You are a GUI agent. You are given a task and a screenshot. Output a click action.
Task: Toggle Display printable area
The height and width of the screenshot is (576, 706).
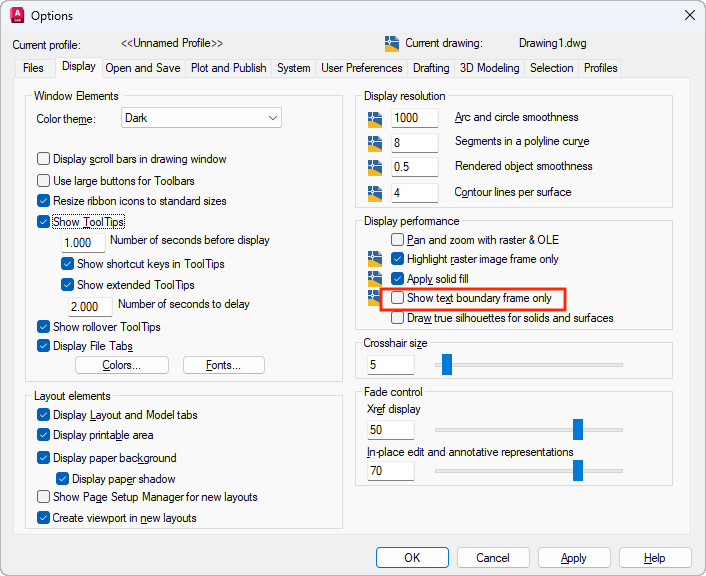[x=43, y=435]
